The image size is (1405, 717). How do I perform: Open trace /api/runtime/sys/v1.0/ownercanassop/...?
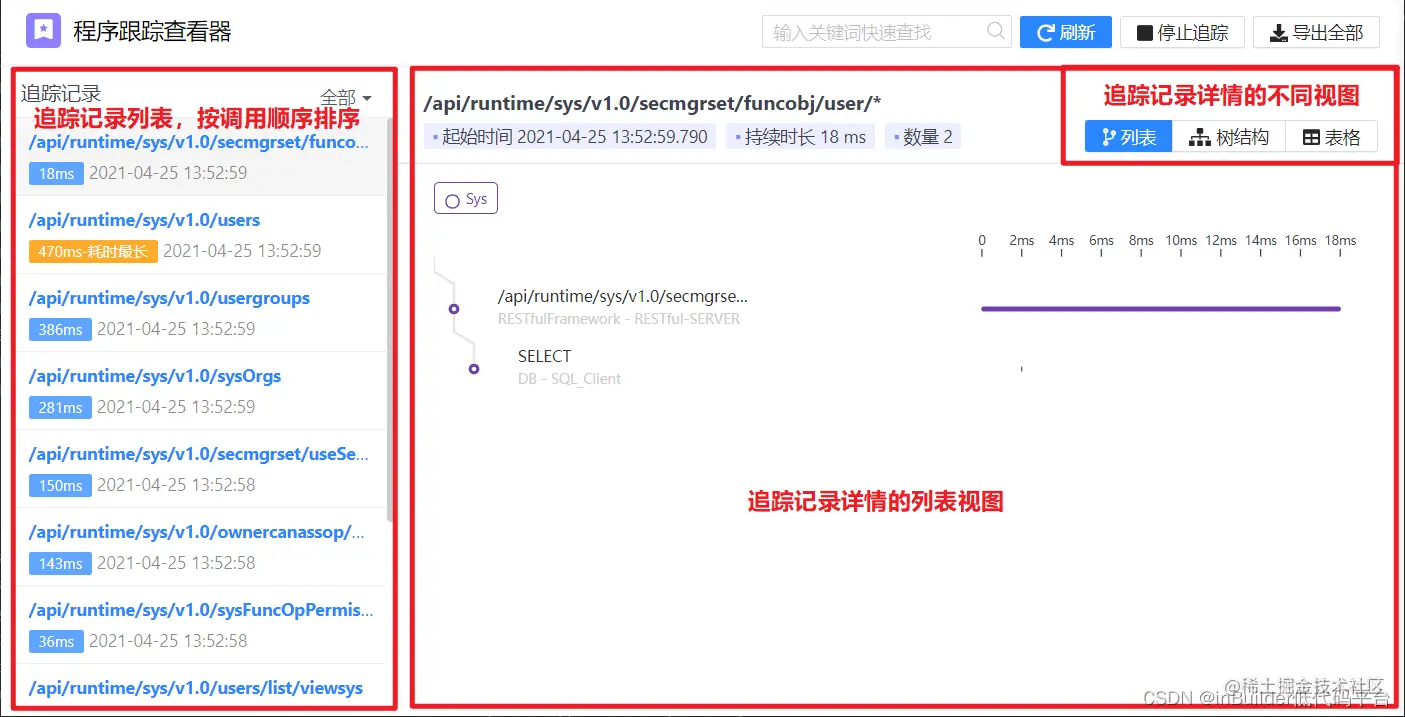point(197,532)
